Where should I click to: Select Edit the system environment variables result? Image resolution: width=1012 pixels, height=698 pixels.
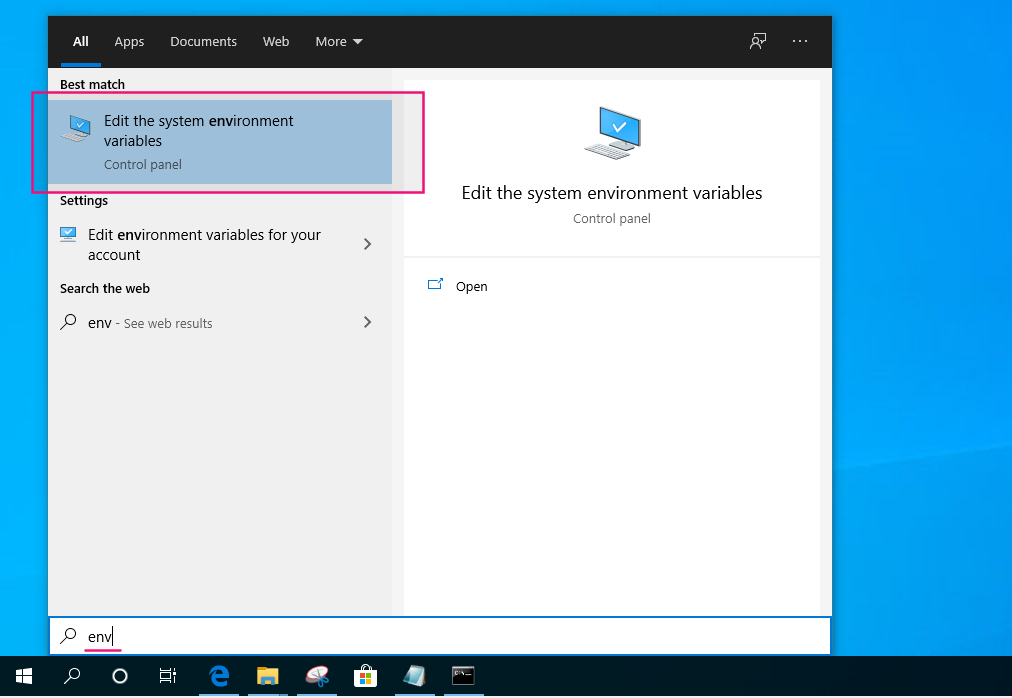pos(219,141)
